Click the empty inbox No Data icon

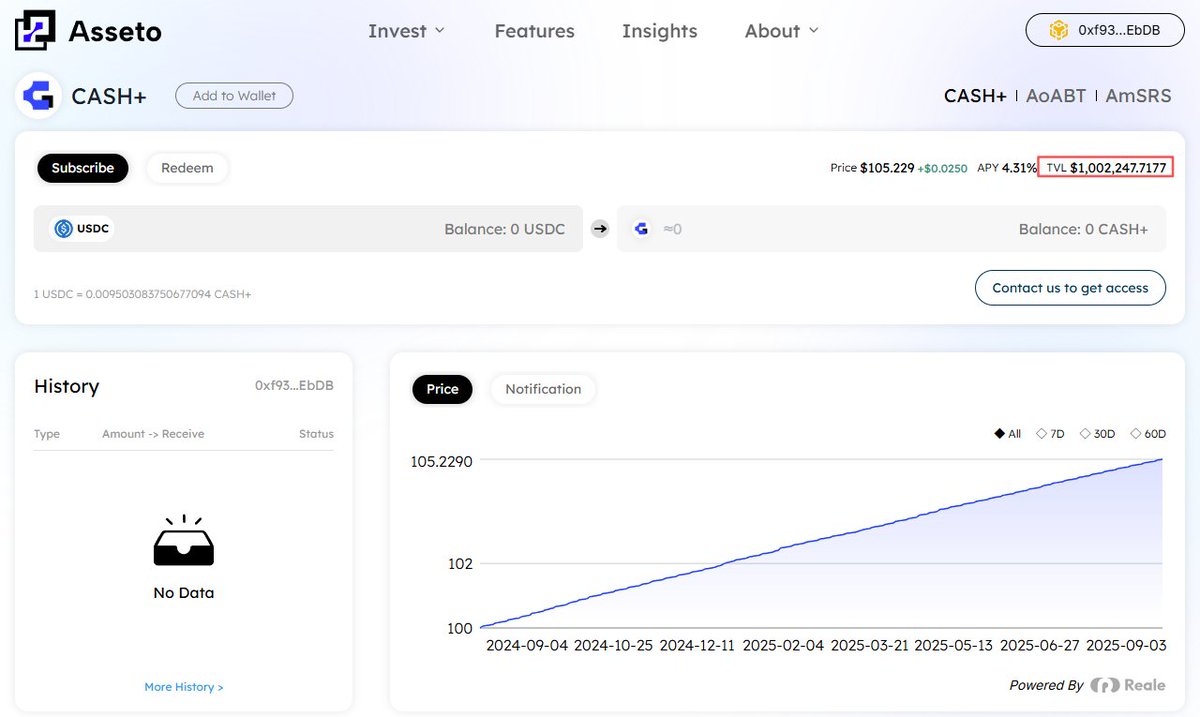[x=183, y=542]
